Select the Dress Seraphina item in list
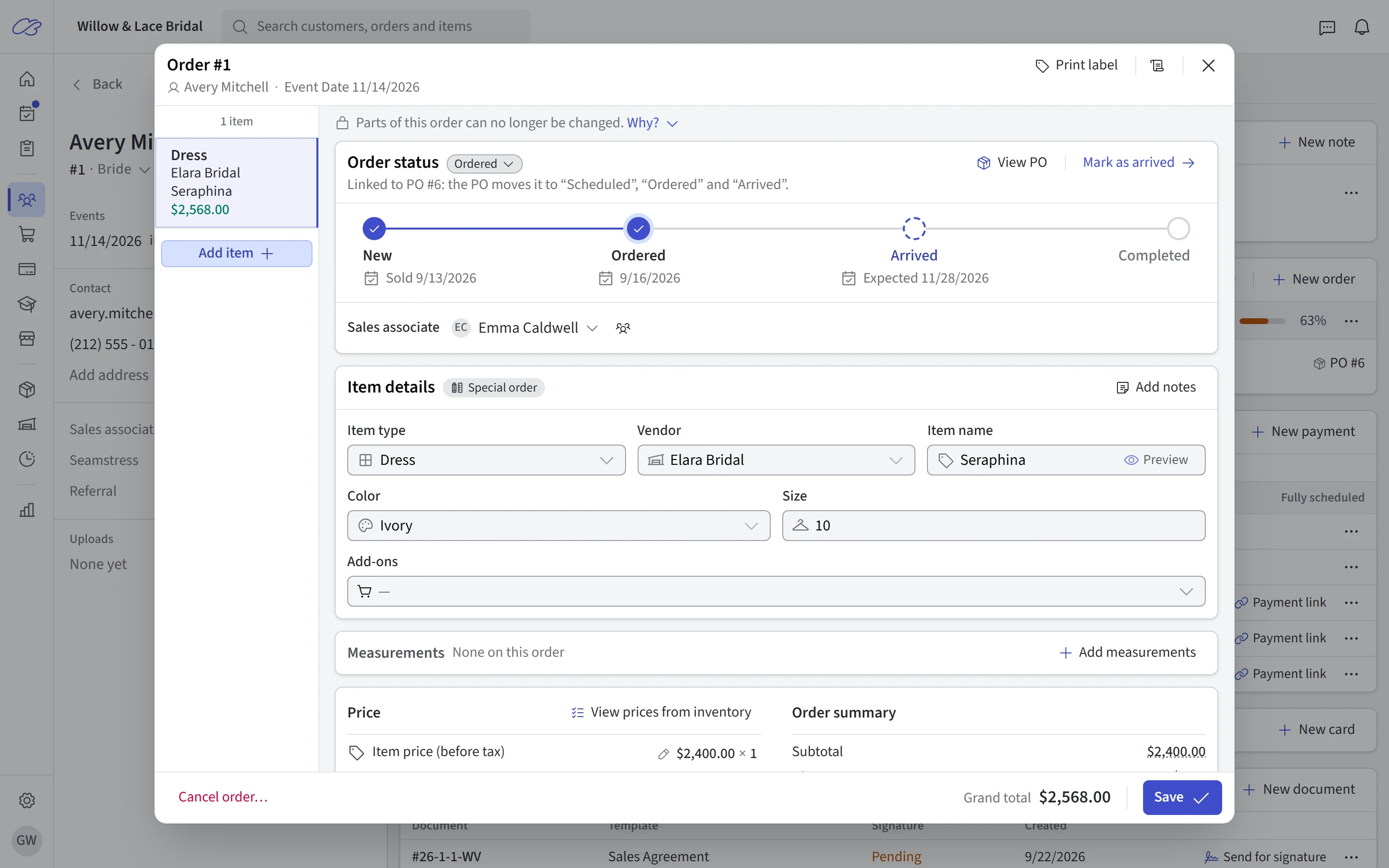1389x868 pixels. coord(236,183)
